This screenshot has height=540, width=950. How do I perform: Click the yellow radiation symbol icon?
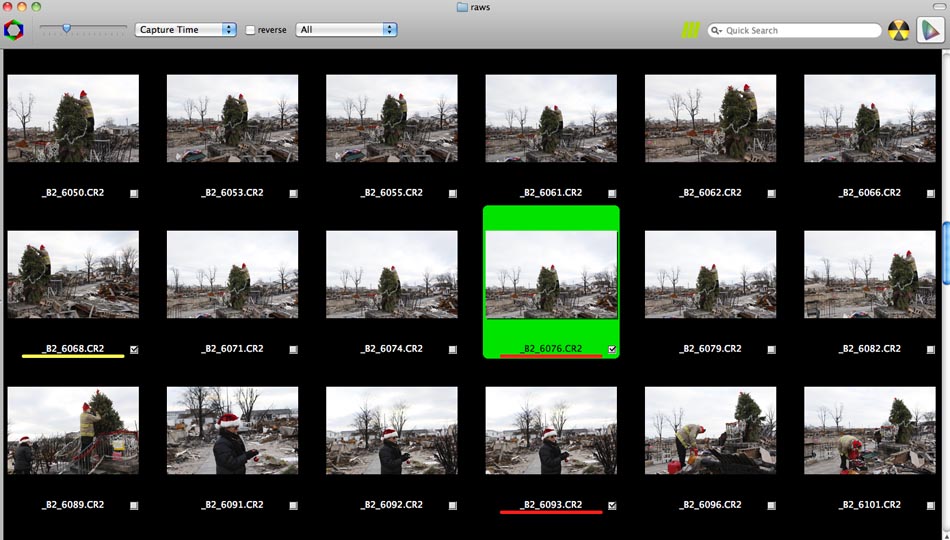[899, 30]
